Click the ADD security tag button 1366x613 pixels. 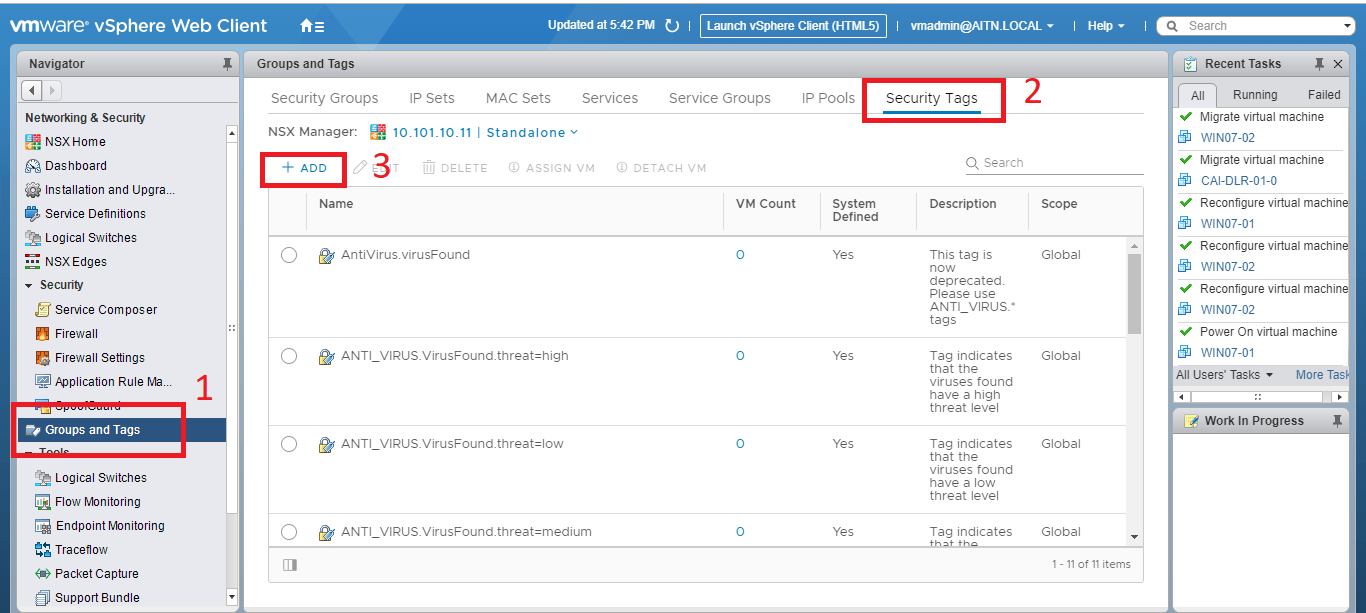pyautogui.click(x=304, y=168)
